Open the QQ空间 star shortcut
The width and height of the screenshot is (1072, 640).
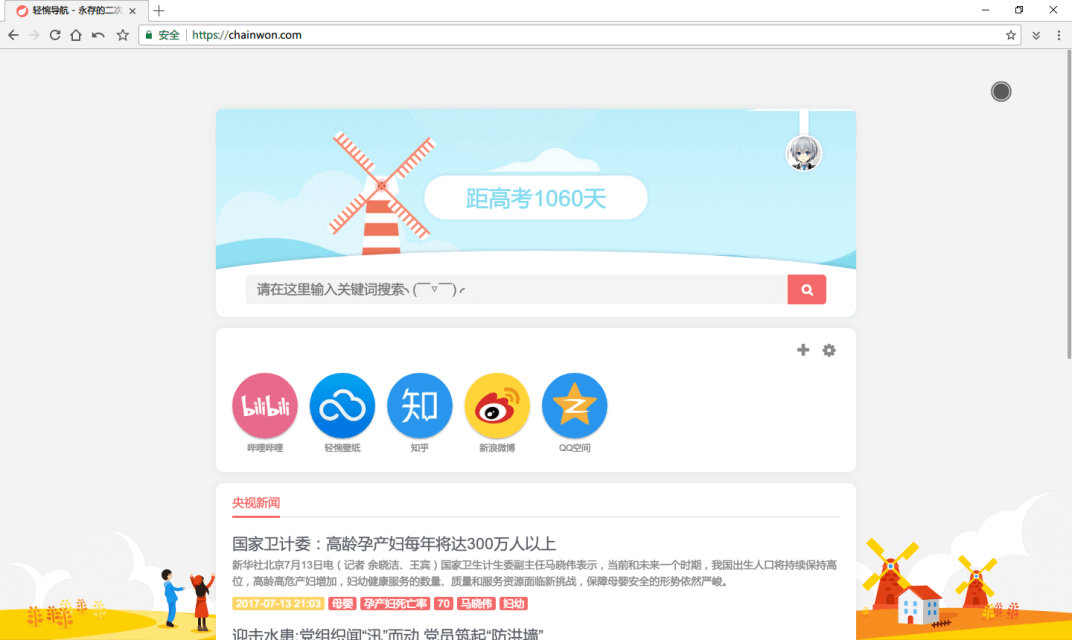(574, 406)
